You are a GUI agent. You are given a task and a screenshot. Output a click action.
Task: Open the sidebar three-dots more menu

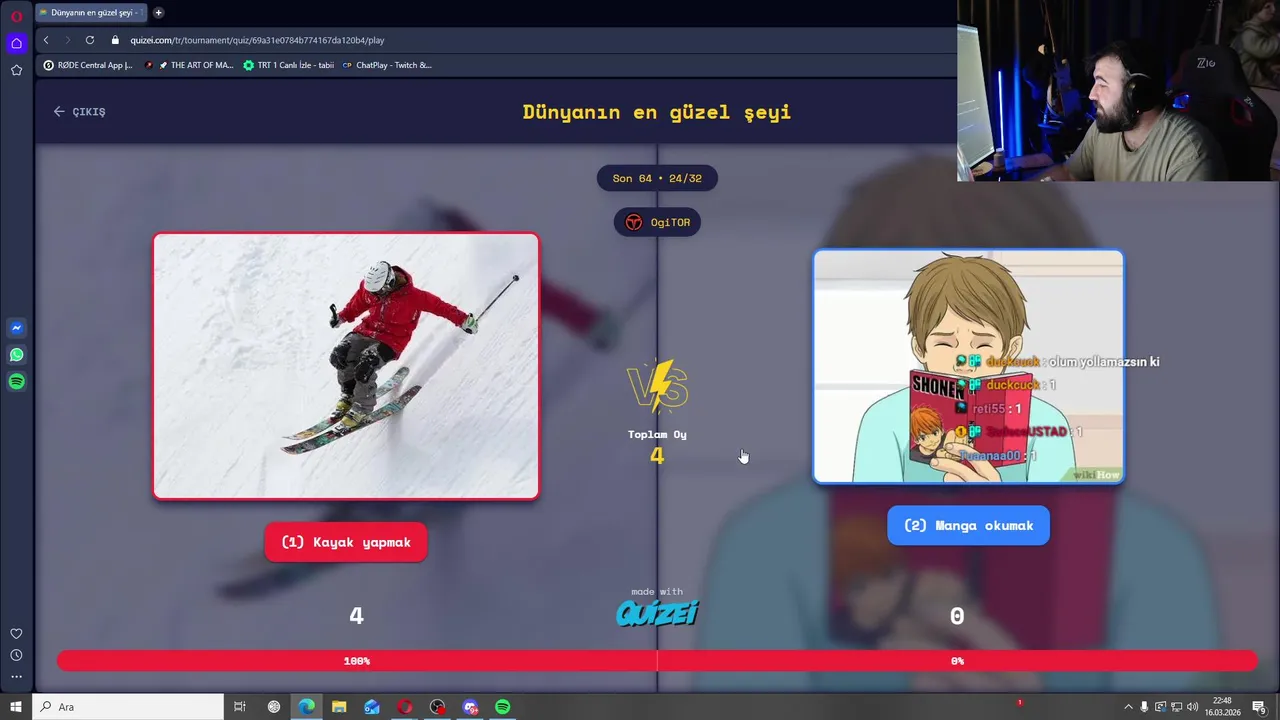[16, 677]
